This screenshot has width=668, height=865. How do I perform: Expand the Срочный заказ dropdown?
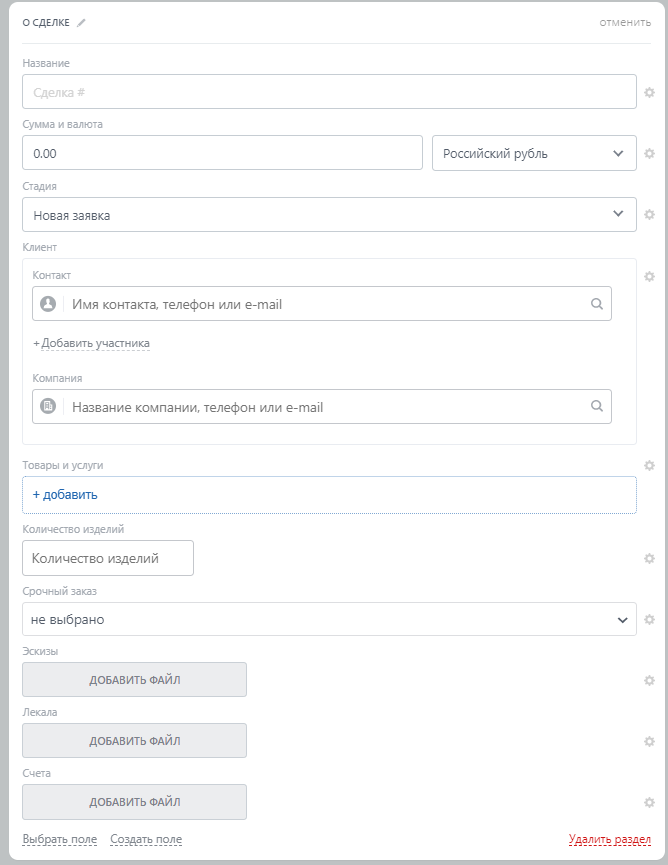(328, 619)
